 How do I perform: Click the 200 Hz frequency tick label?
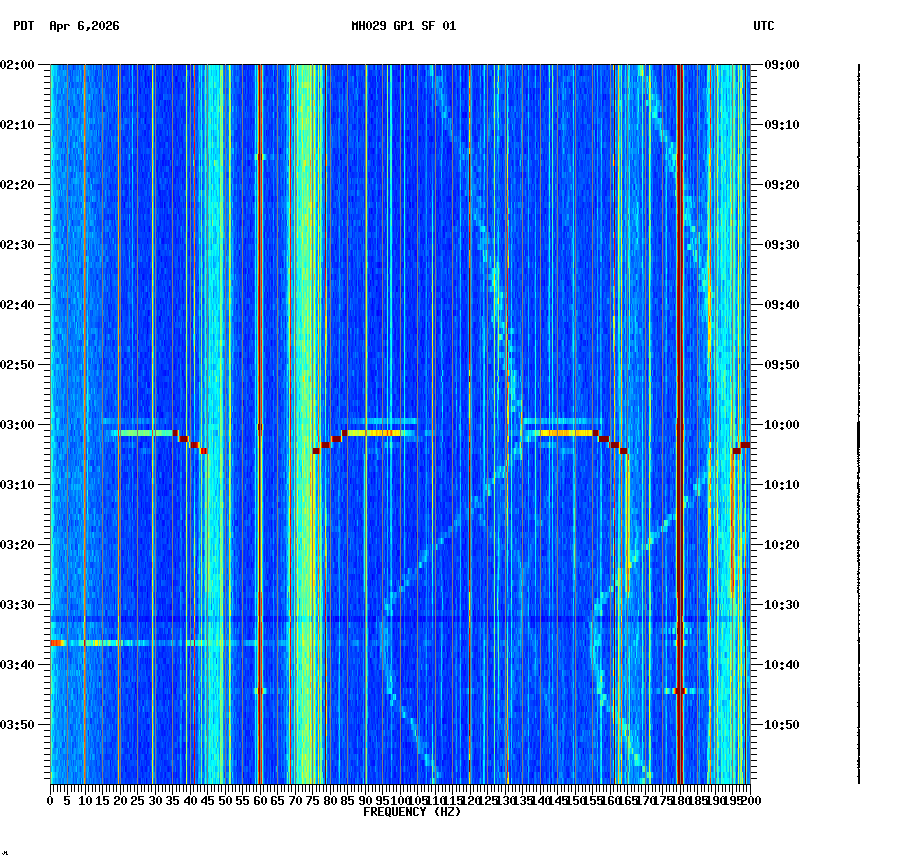tap(748, 800)
